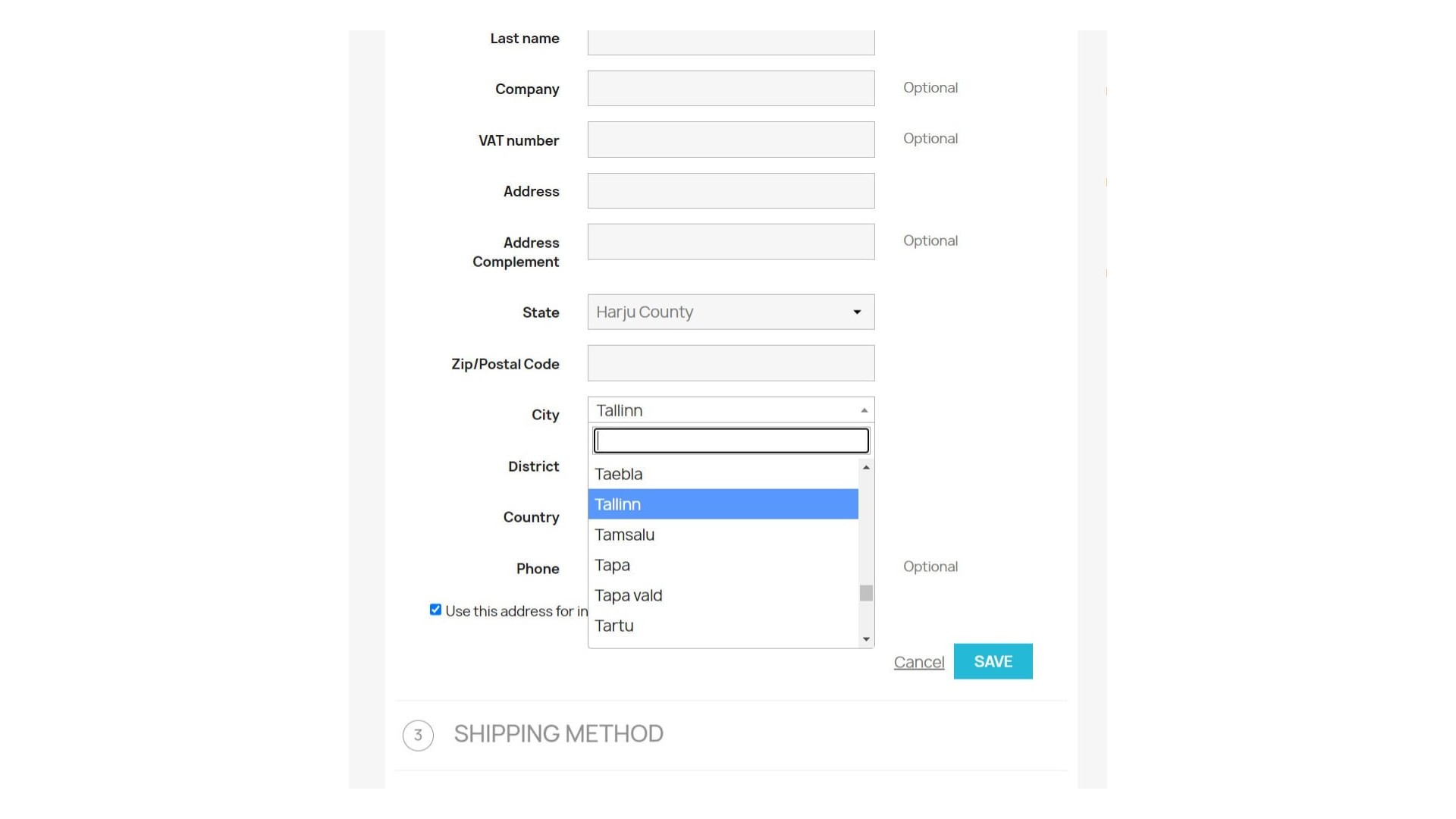Toggle 'Use this address for invoice' checkbox

pos(435,610)
